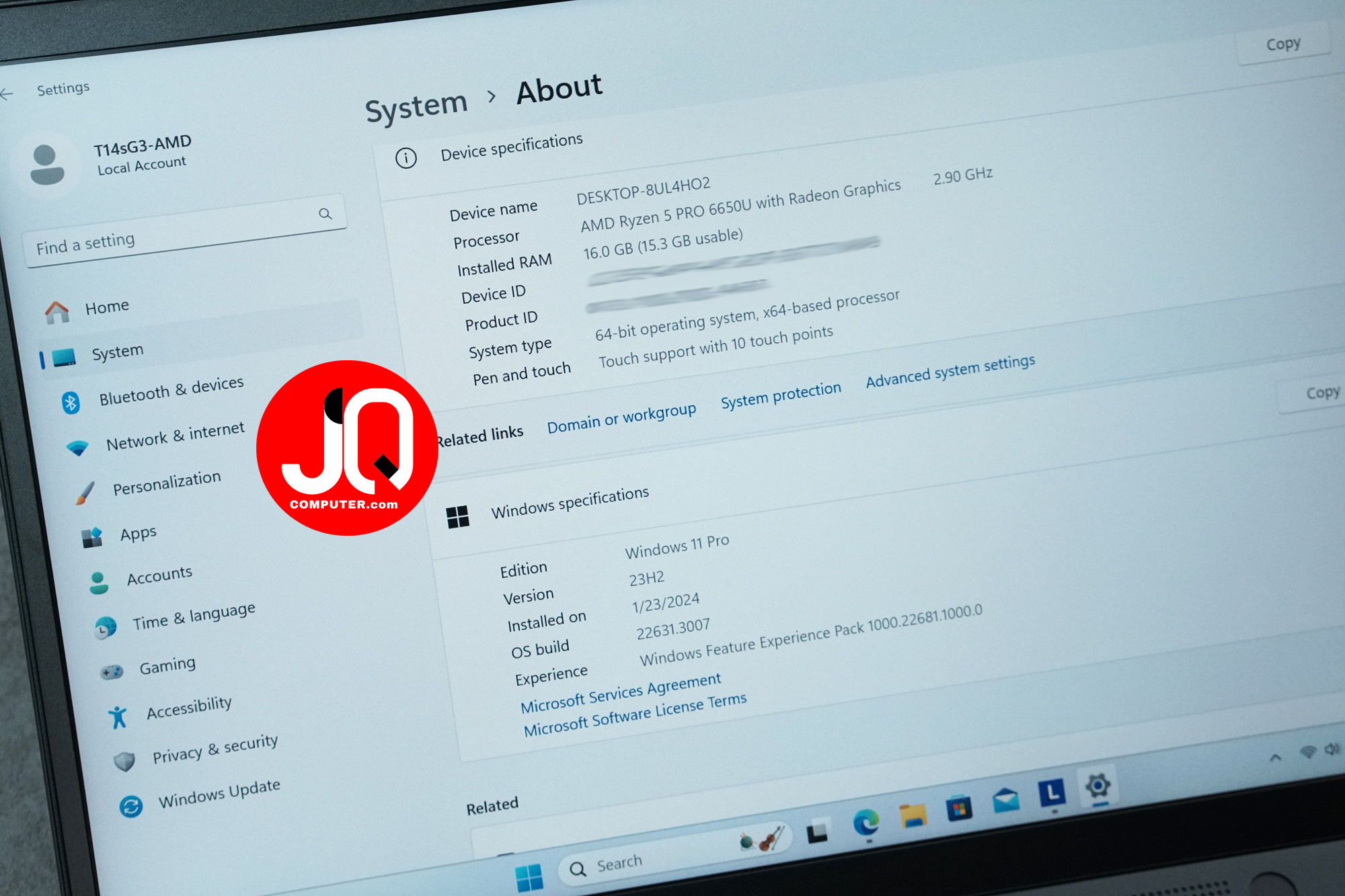The width and height of the screenshot is (1345, 896).
Task: Open the Apps settings page
Action: pos(139,534)
